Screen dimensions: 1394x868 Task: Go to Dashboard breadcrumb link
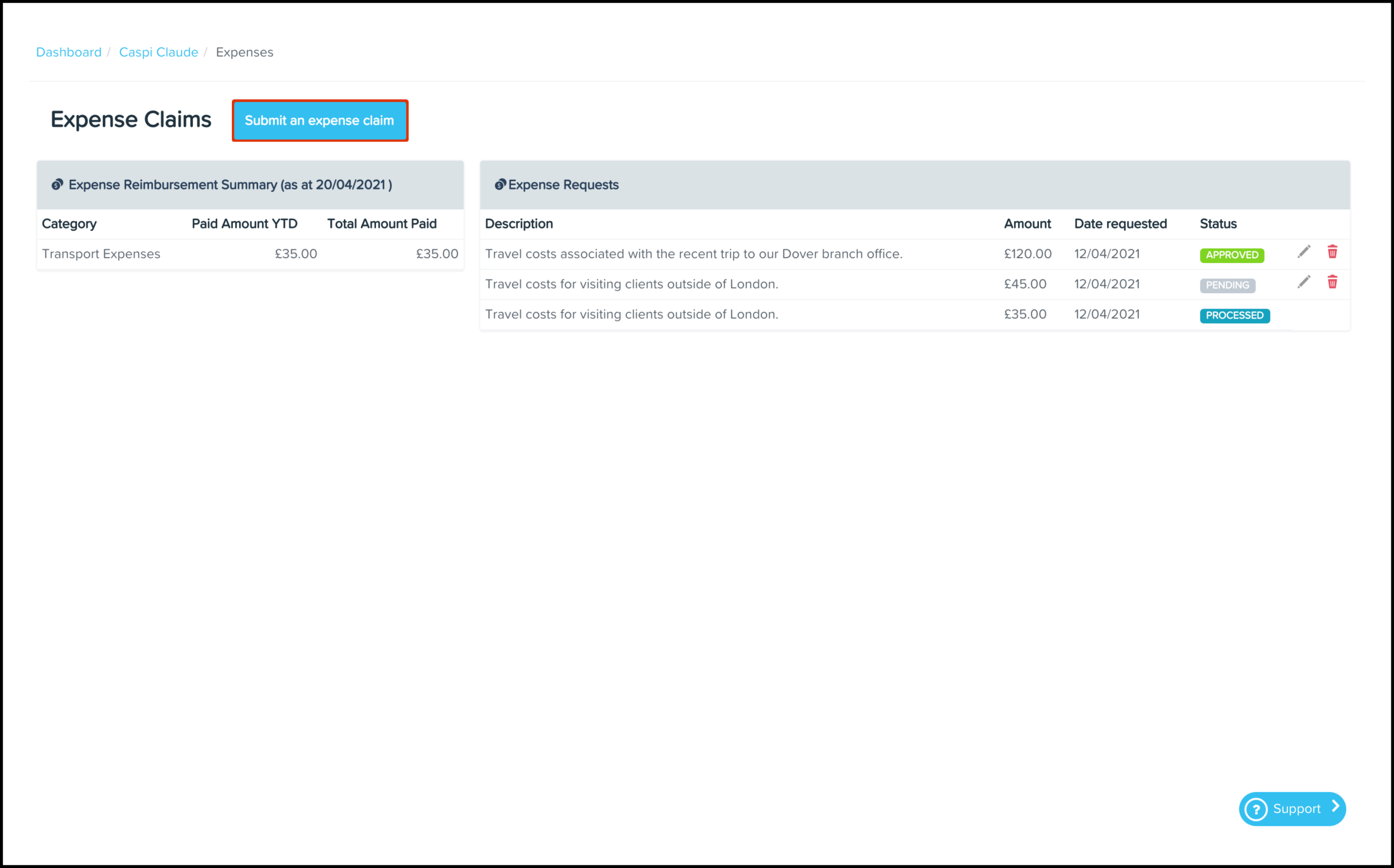coord(69,52)
